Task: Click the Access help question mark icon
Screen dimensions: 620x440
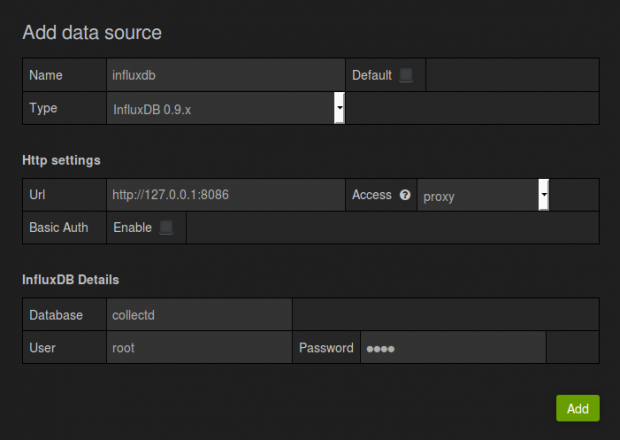Action: point(405,195)
